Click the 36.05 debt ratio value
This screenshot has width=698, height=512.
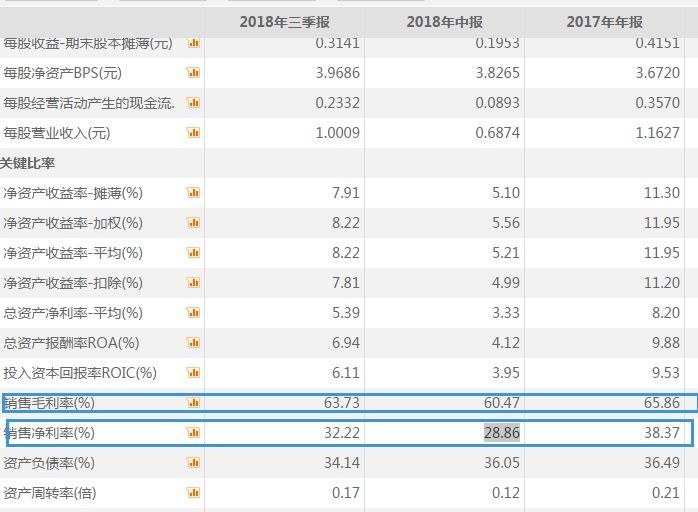coord(502,463)
